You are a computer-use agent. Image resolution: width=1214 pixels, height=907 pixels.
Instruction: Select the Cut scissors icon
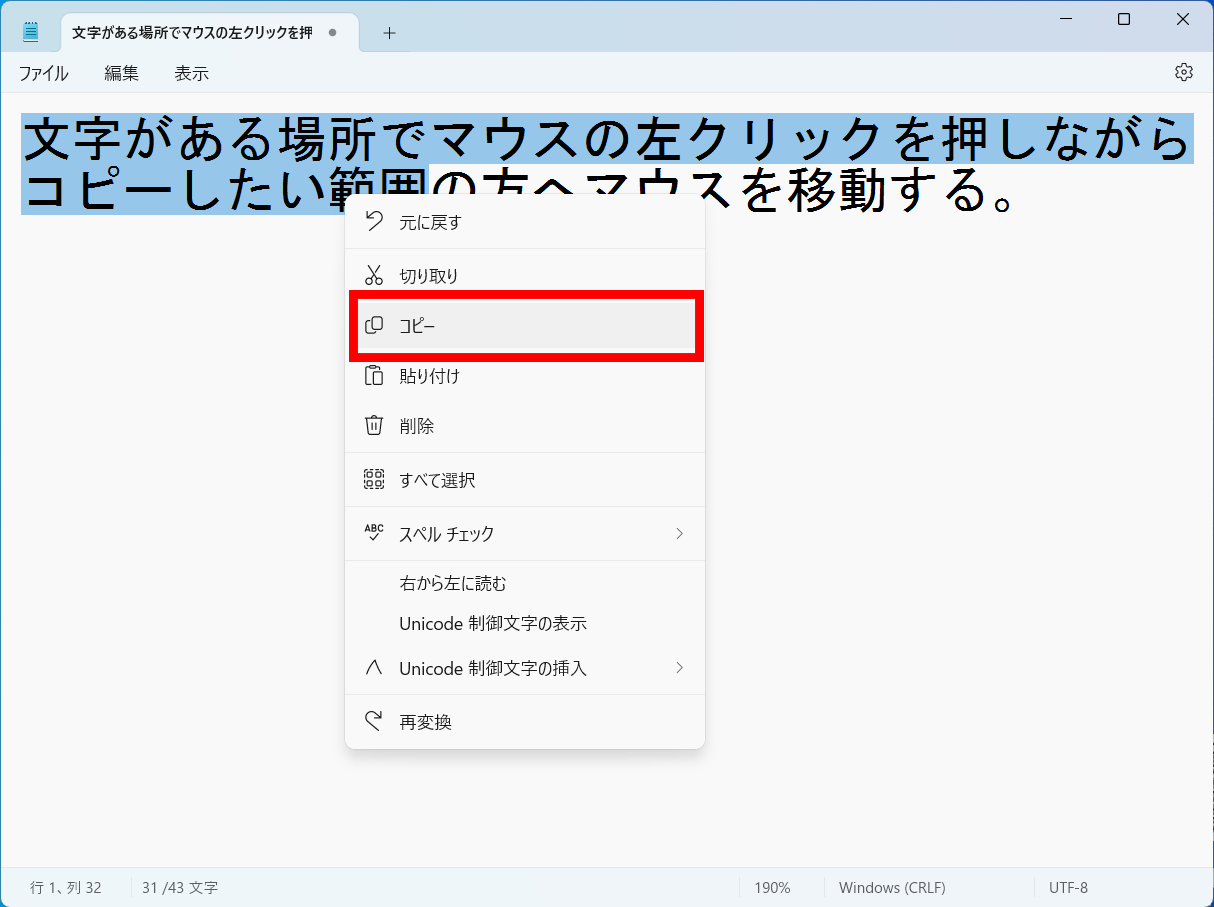pos(373,273)
